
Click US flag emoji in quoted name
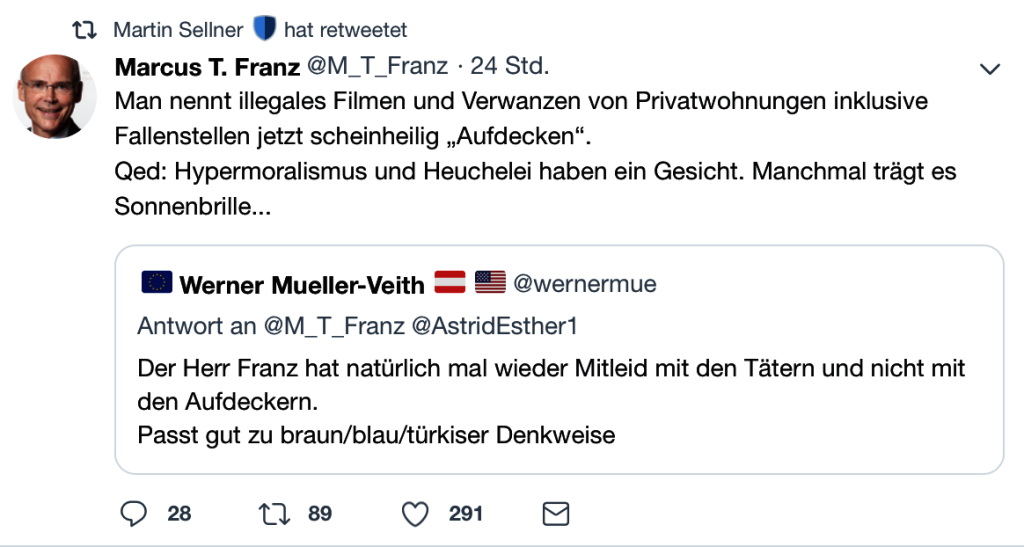[x=490, y=284]
